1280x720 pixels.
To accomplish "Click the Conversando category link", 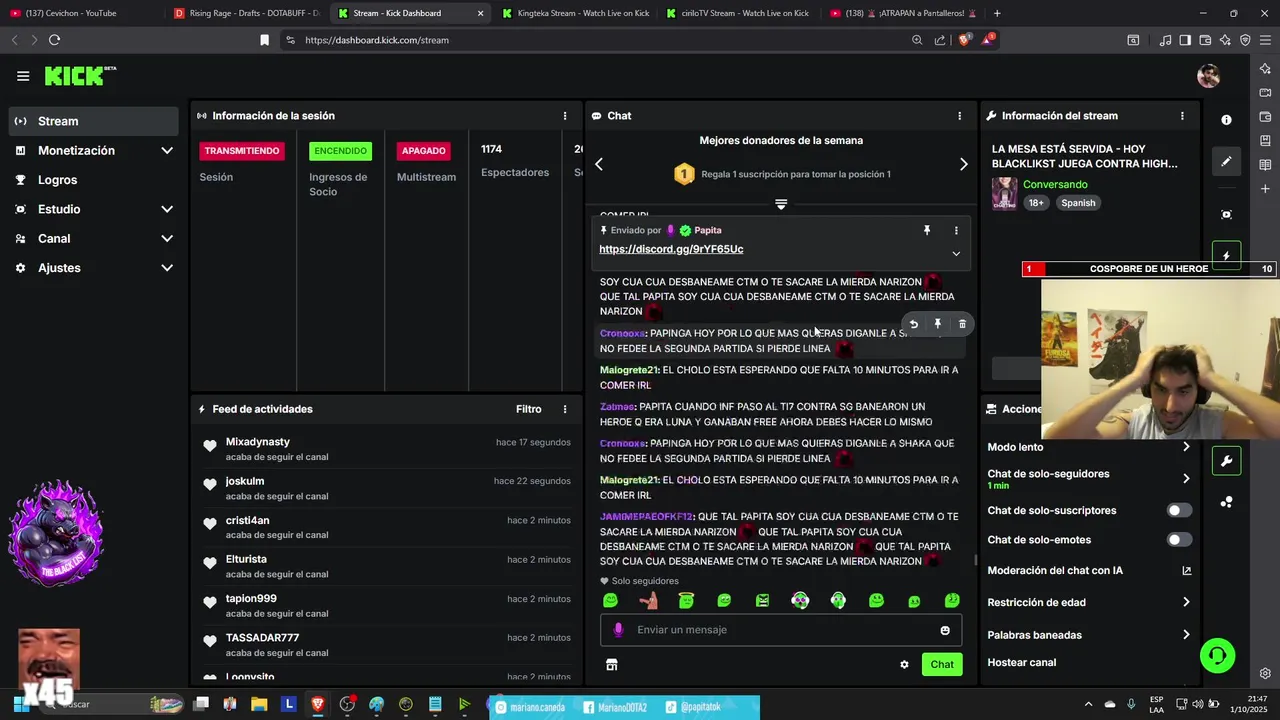I will [1055, 185].
